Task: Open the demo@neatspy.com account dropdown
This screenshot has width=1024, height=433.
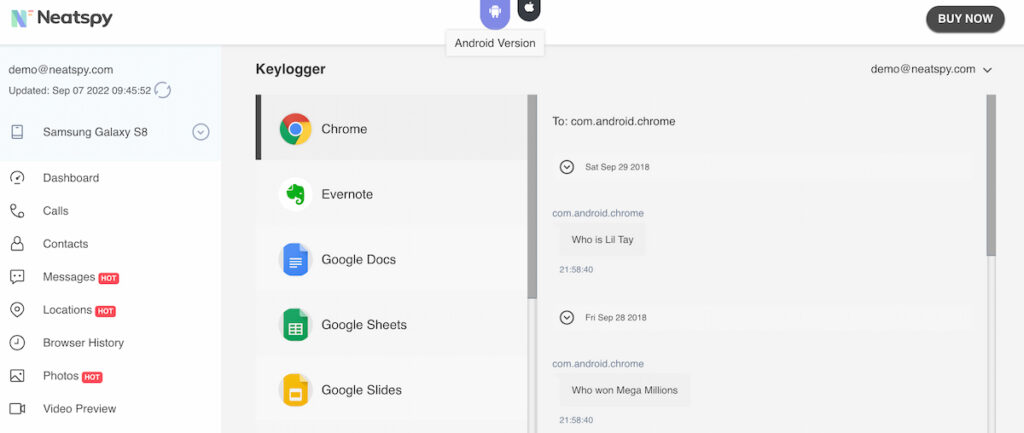Action: 931,69
